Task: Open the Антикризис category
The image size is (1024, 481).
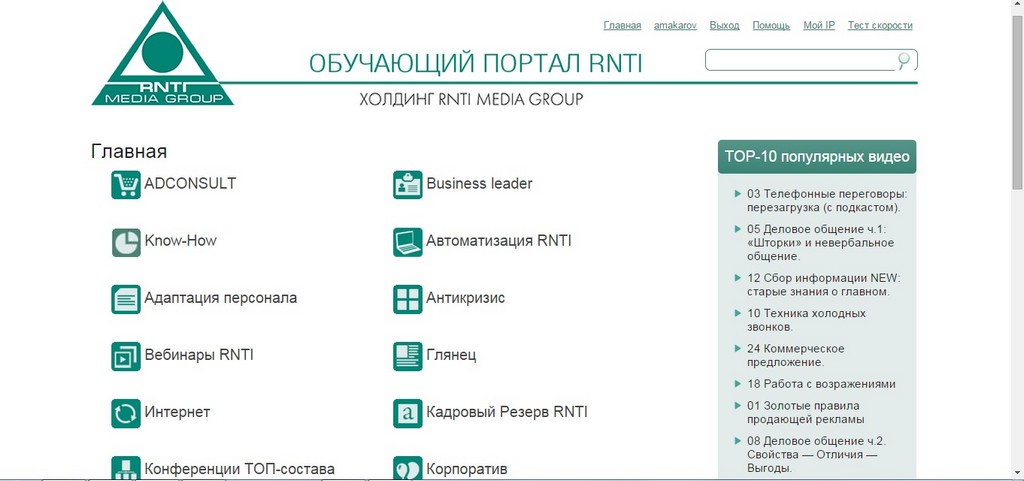Action: 466,298
